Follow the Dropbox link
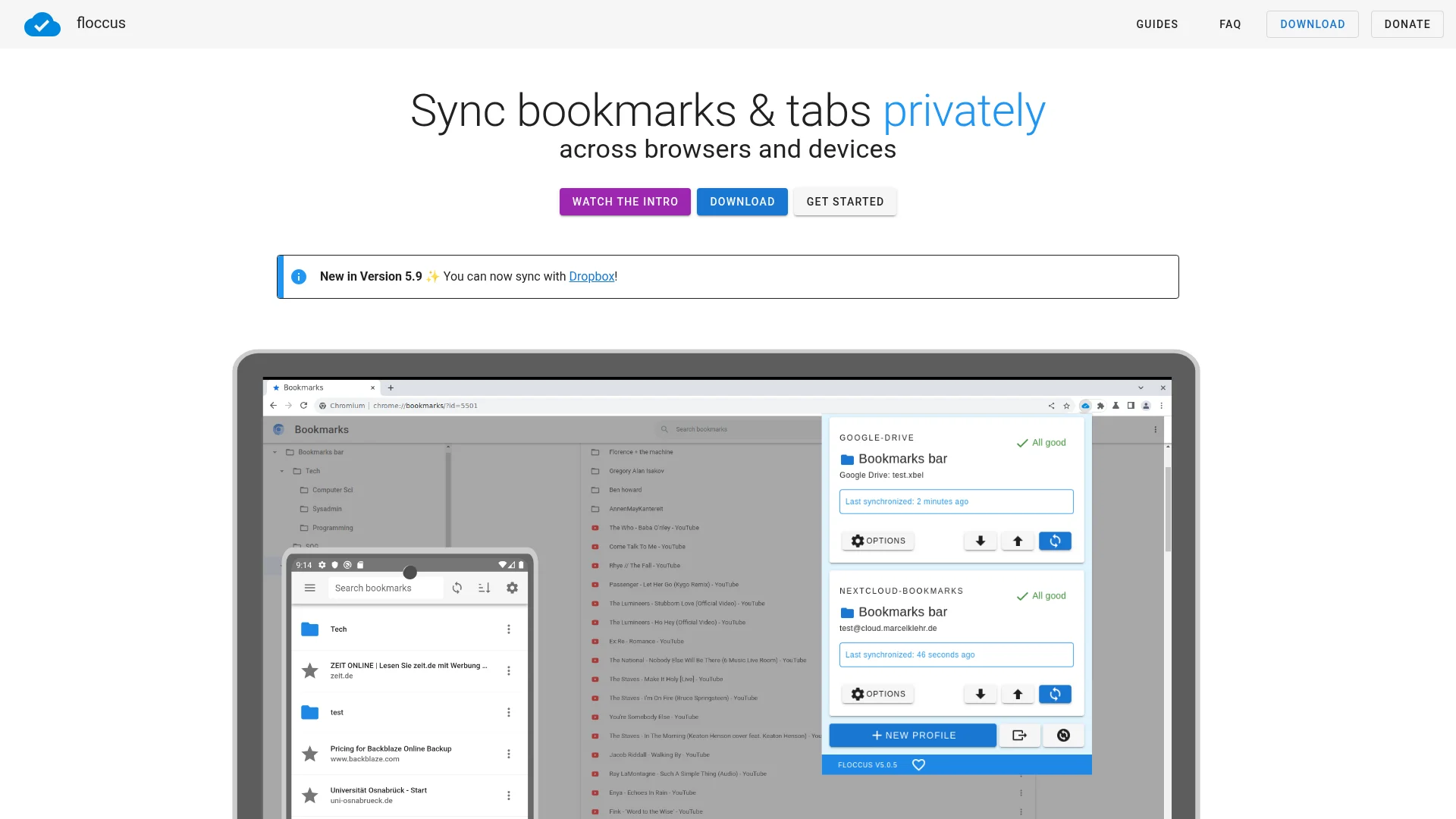The width and height of the screenshot is (1456, 819). coord(591,277)
